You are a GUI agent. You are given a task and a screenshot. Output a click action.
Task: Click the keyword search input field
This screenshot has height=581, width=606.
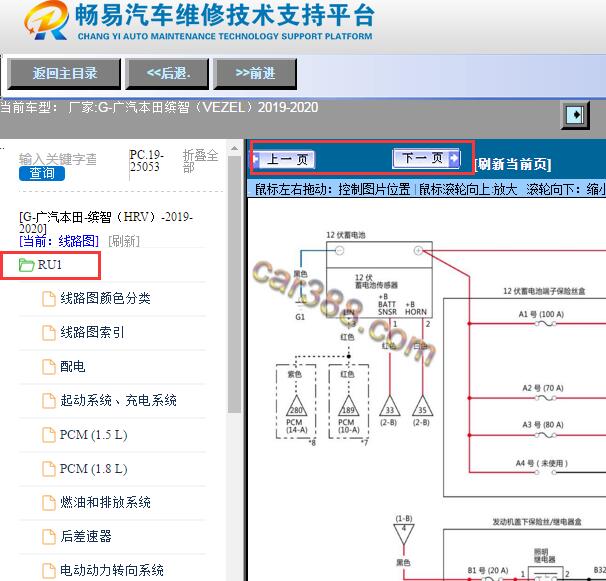(58, 159)
